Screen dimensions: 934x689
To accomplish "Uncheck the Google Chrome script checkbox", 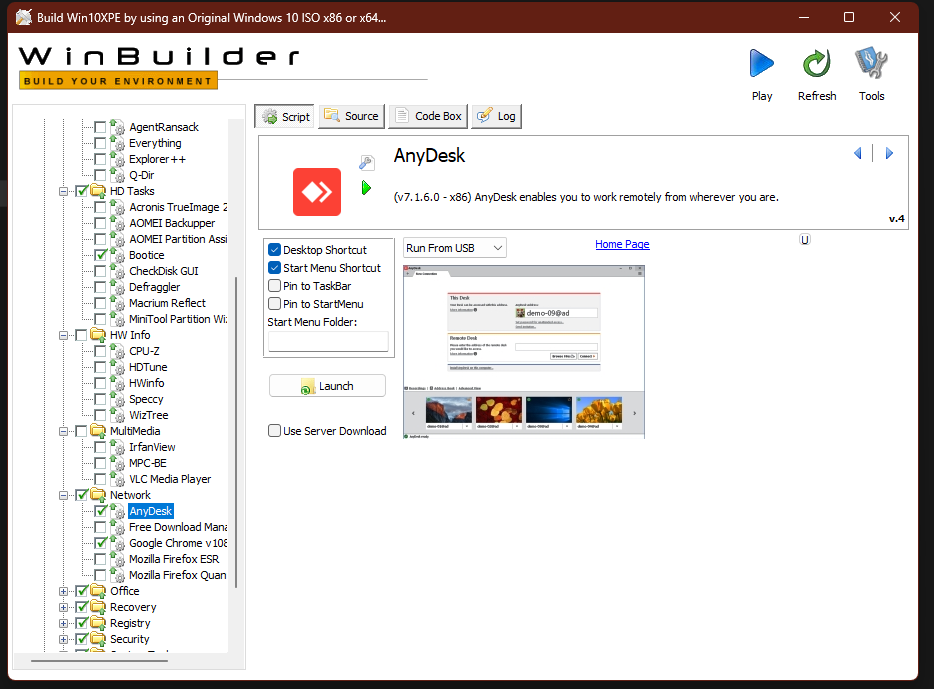I will tap(100, 543).
